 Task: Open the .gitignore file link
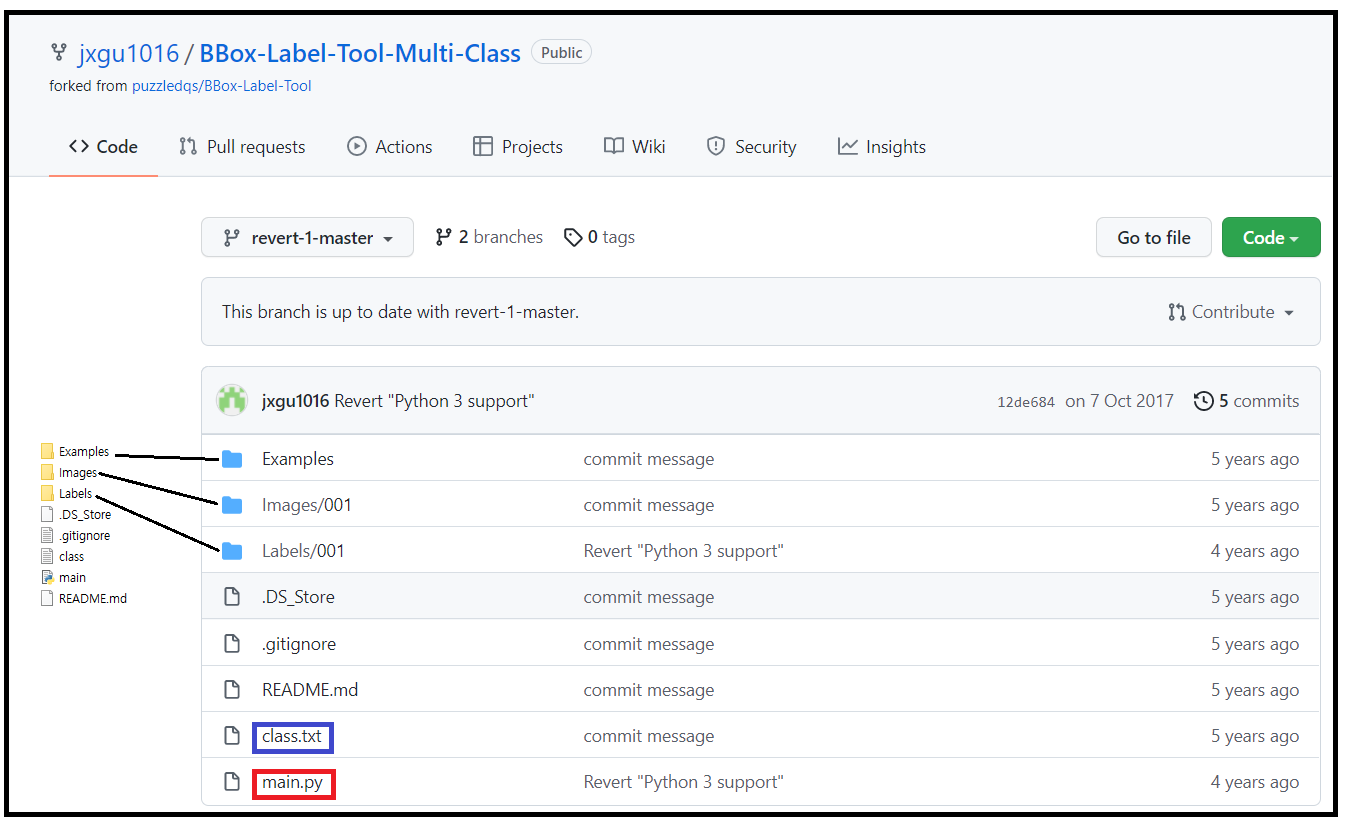tap(299, 644)
